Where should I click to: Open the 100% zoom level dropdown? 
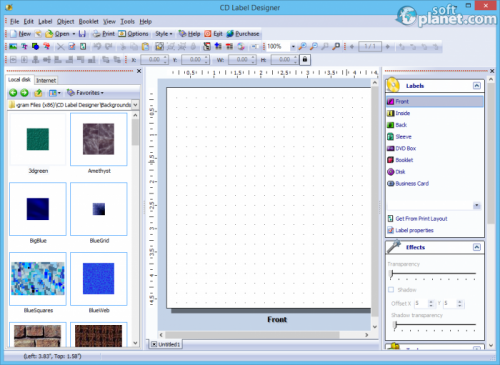pos(293,47)
